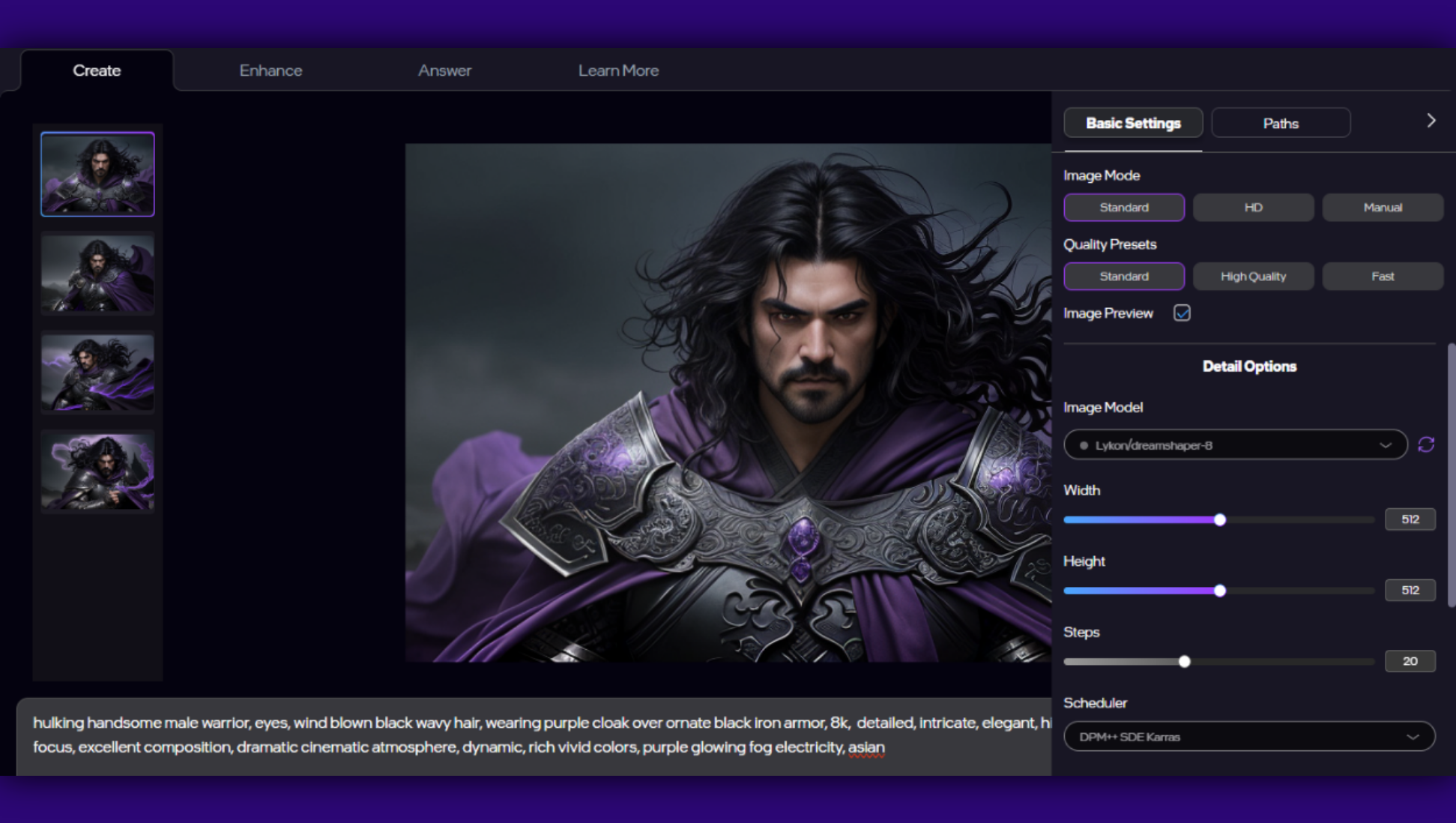The height and width of the screenshot is (823, 1456).
Task: Select HD image mode
Action: pos(1254,208)
